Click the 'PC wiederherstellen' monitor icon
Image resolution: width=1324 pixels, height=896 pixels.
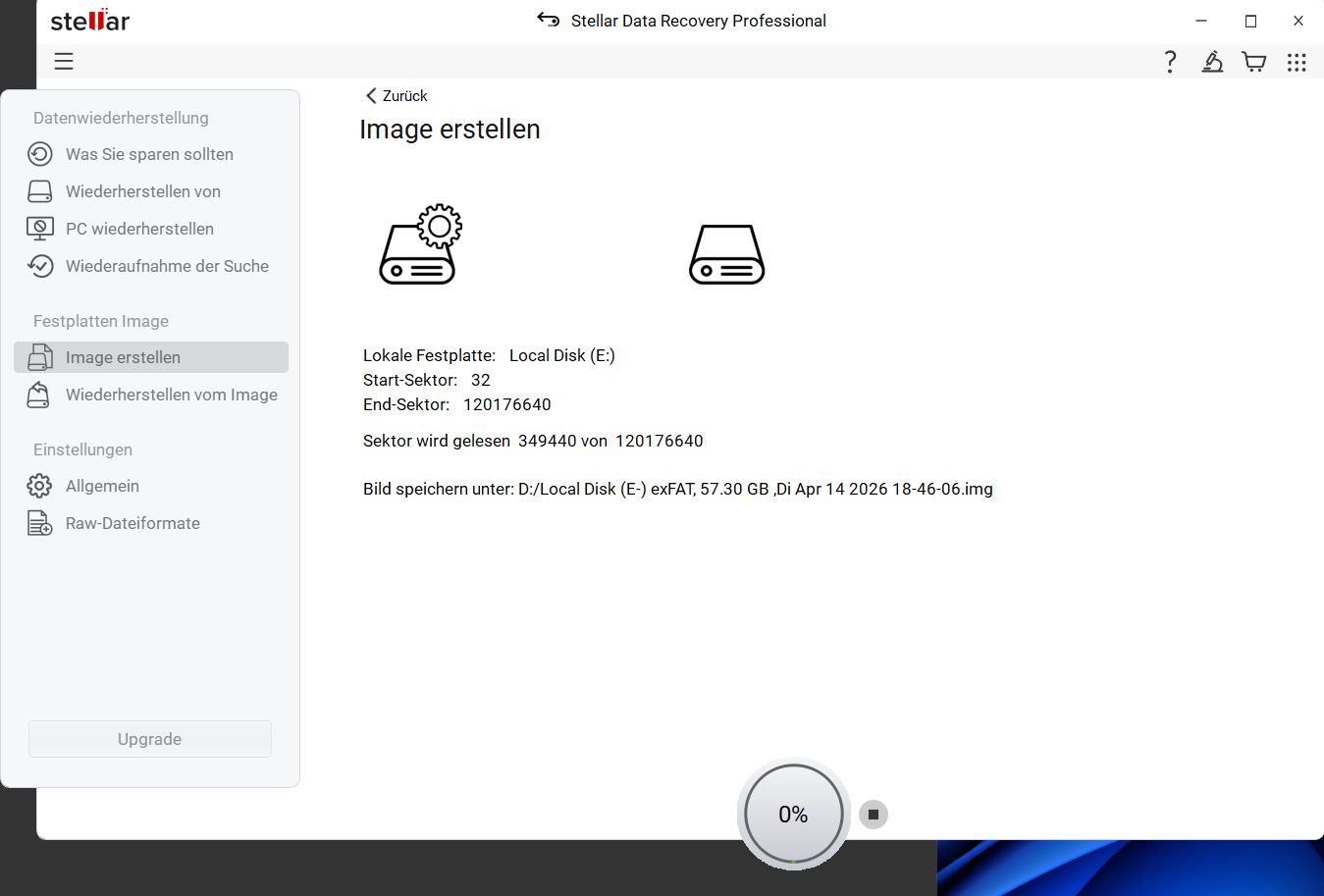coord(40,229)
